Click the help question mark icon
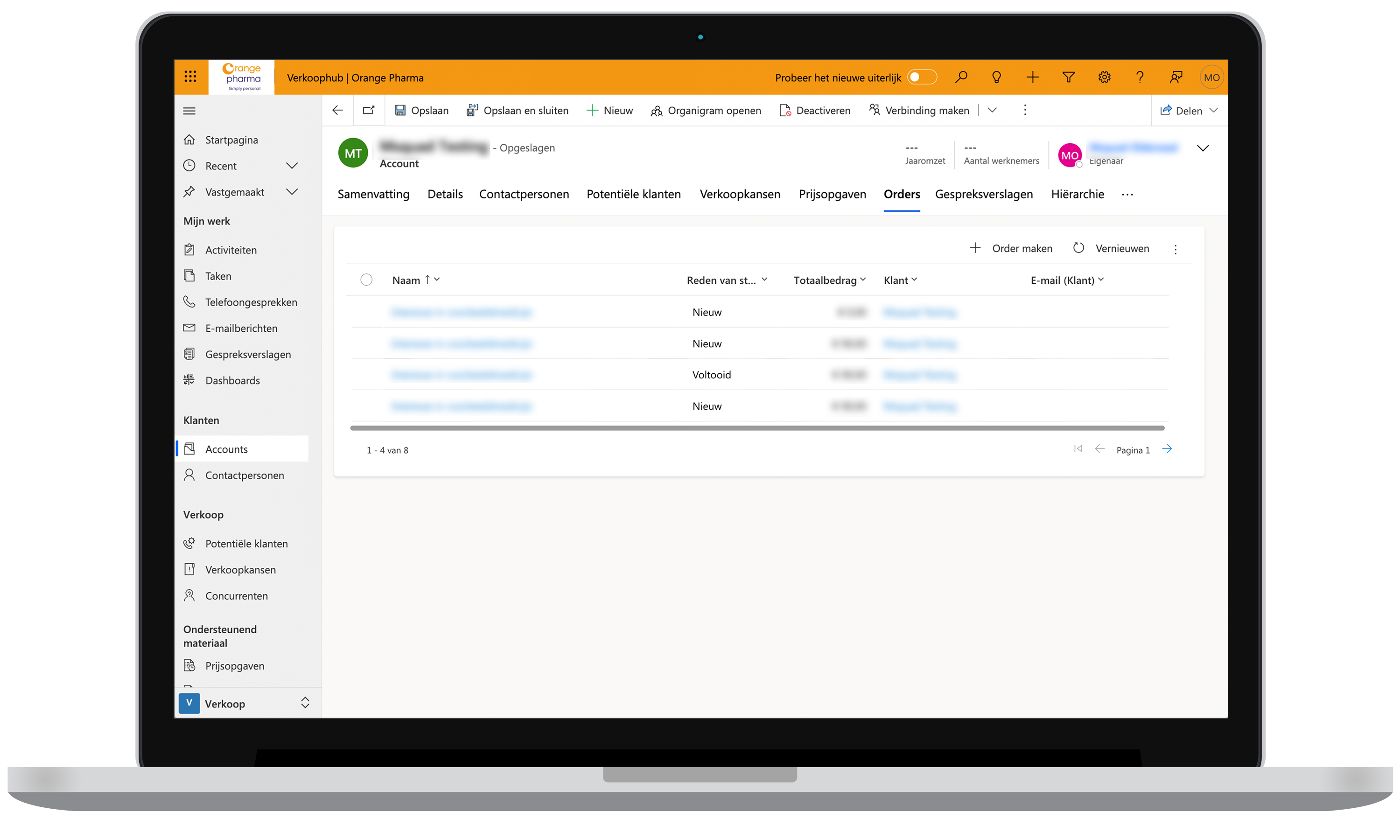1400x840 pixels. [1140, 77]
